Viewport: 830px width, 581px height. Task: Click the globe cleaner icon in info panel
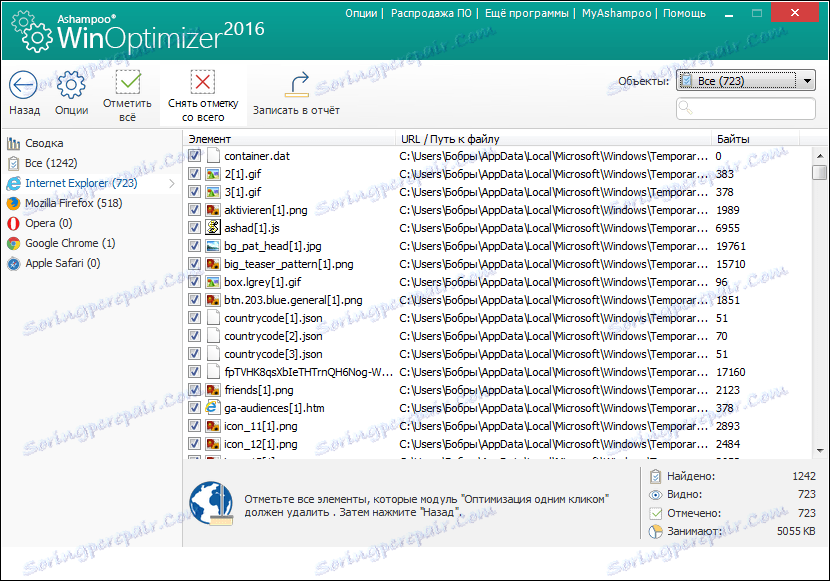tap(211, 503)
